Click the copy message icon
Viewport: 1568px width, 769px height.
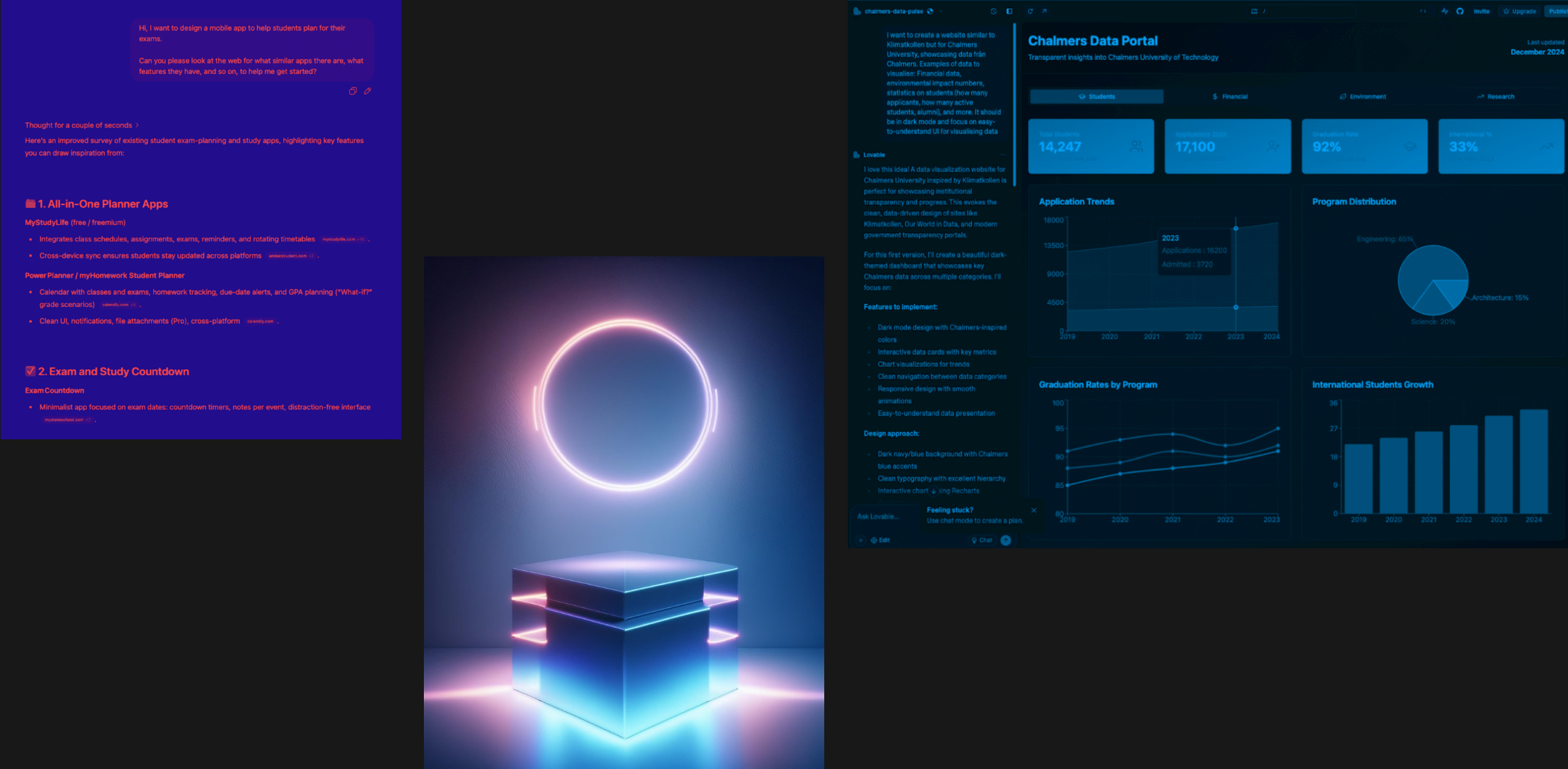(353, 91)
